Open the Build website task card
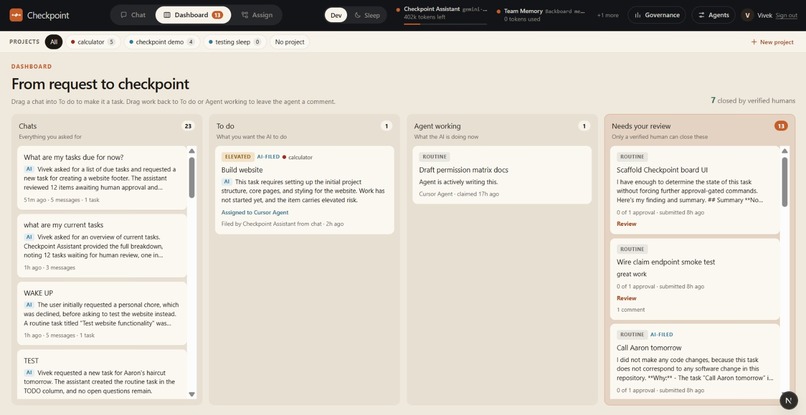Screen dimensions: 806x415 coord(304,190)
